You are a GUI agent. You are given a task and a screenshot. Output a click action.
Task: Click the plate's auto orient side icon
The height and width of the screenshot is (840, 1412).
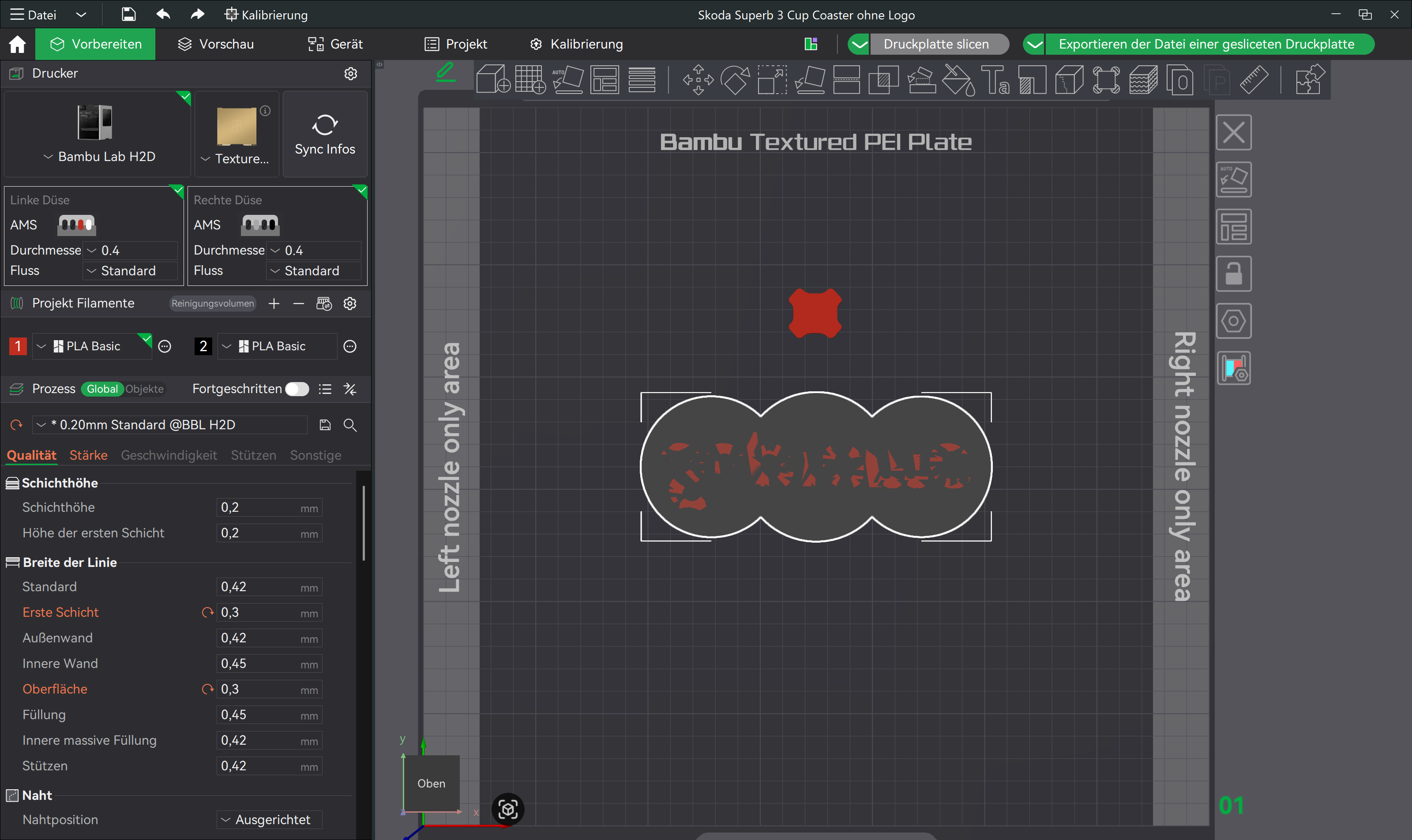click(1234, 180)
